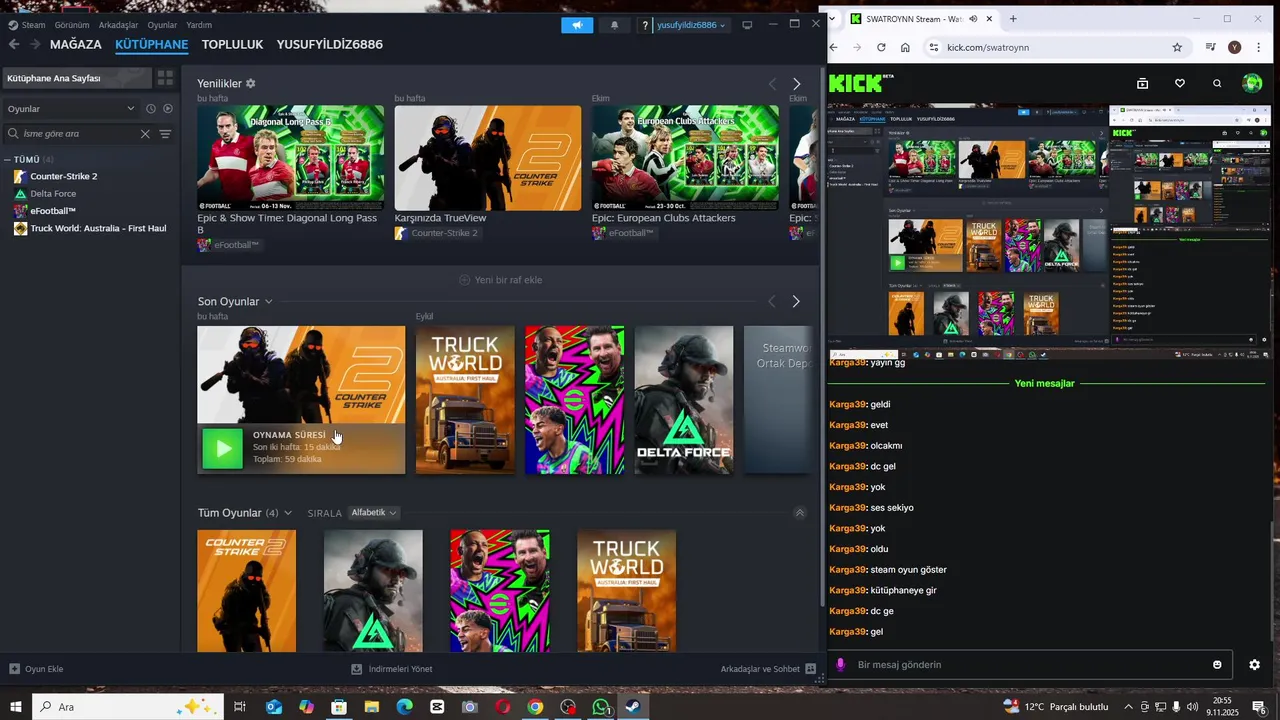Switch library to collections grid view
The width and height of the screenshot is (1280, 720).
(165, 78)
